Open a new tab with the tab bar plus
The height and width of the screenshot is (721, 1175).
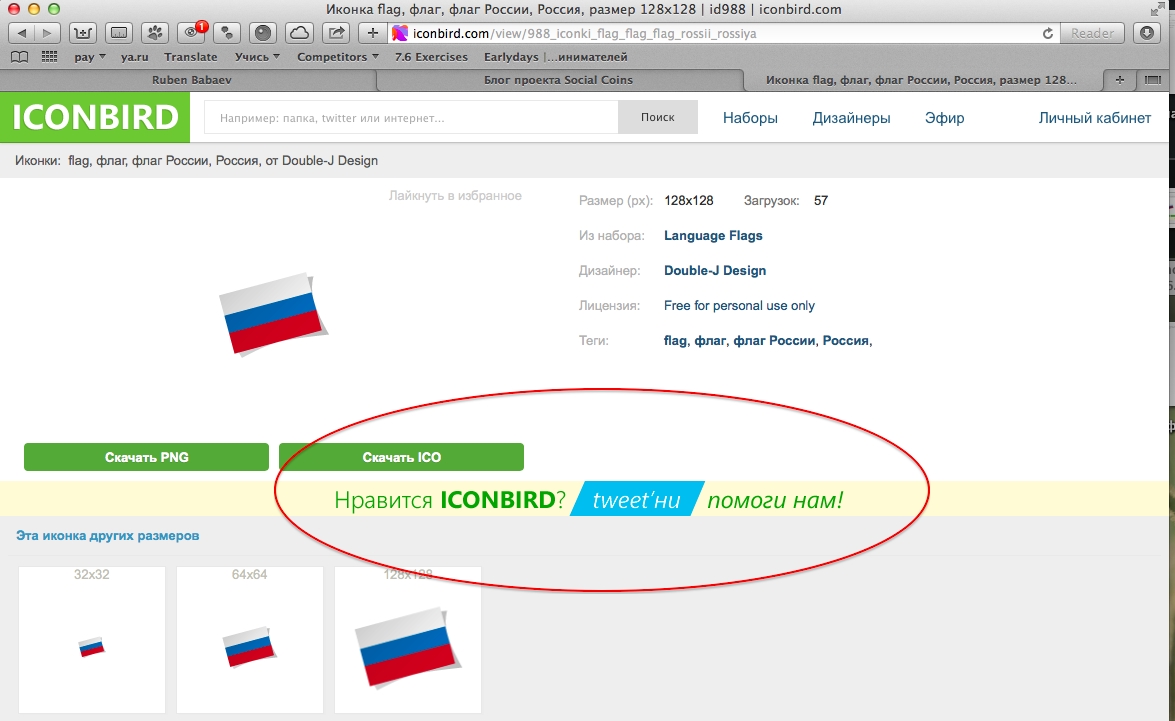click(1120, 80)
